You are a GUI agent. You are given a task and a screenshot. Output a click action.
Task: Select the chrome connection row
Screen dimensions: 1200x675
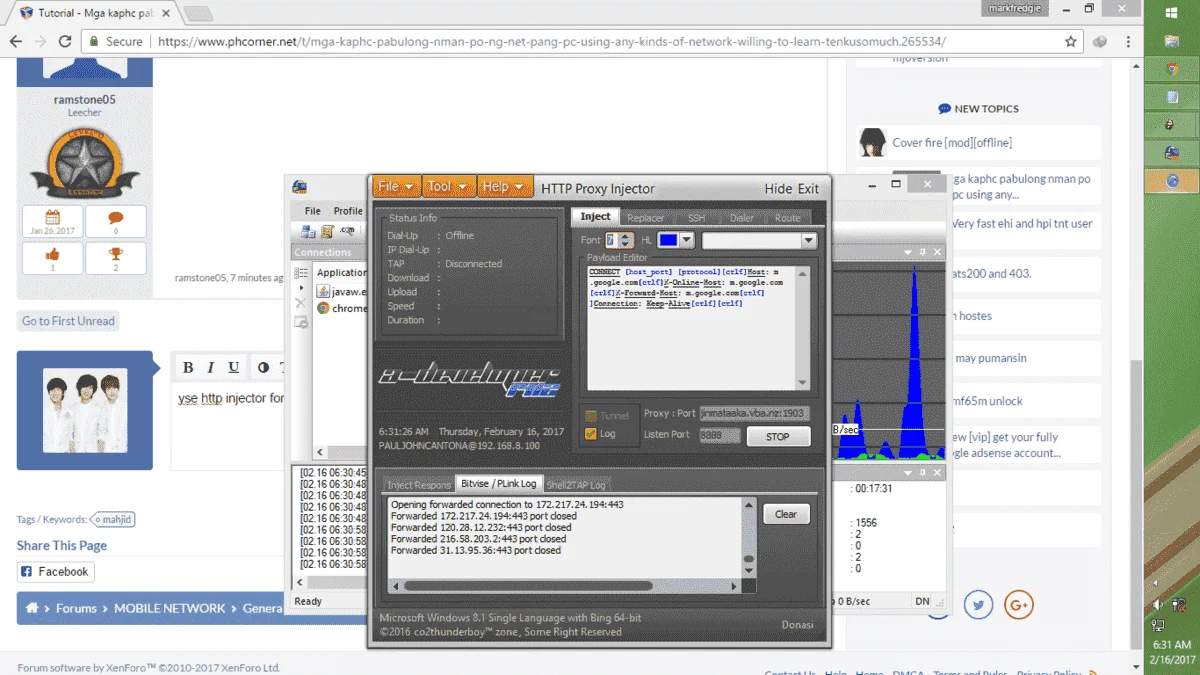(x=341, y=308)
